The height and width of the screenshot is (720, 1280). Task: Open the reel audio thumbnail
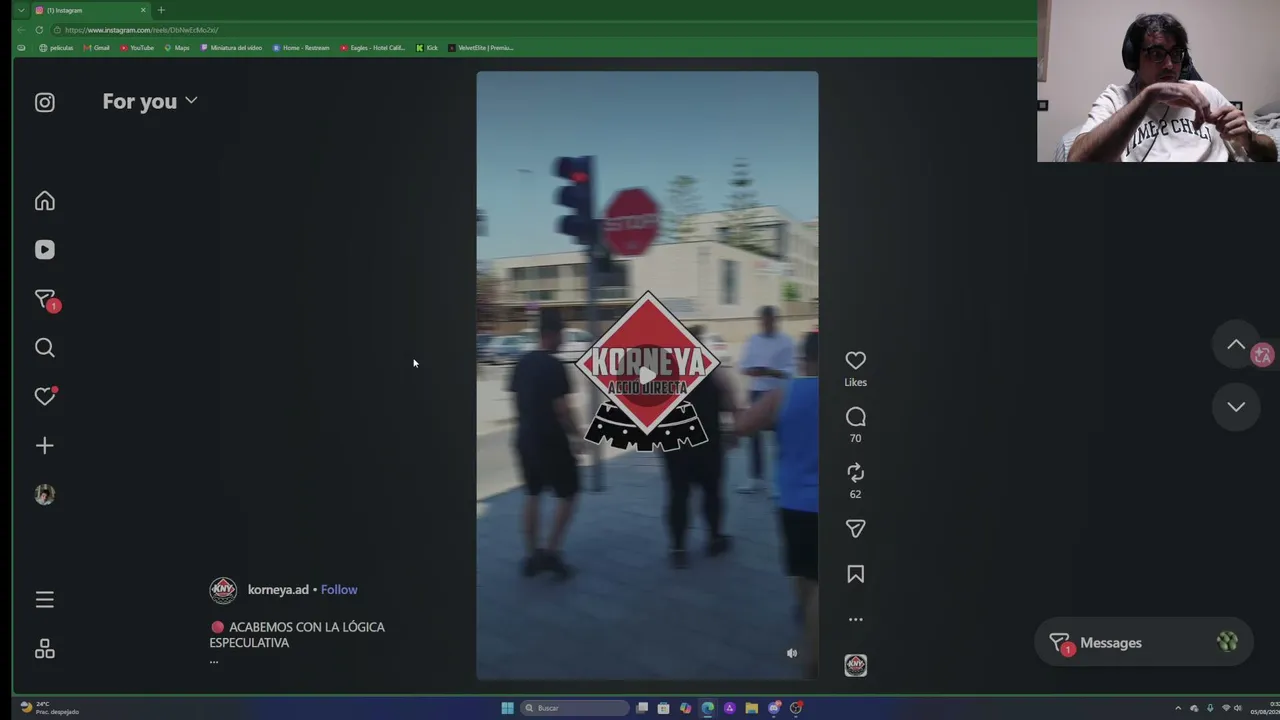click(855, 666)
